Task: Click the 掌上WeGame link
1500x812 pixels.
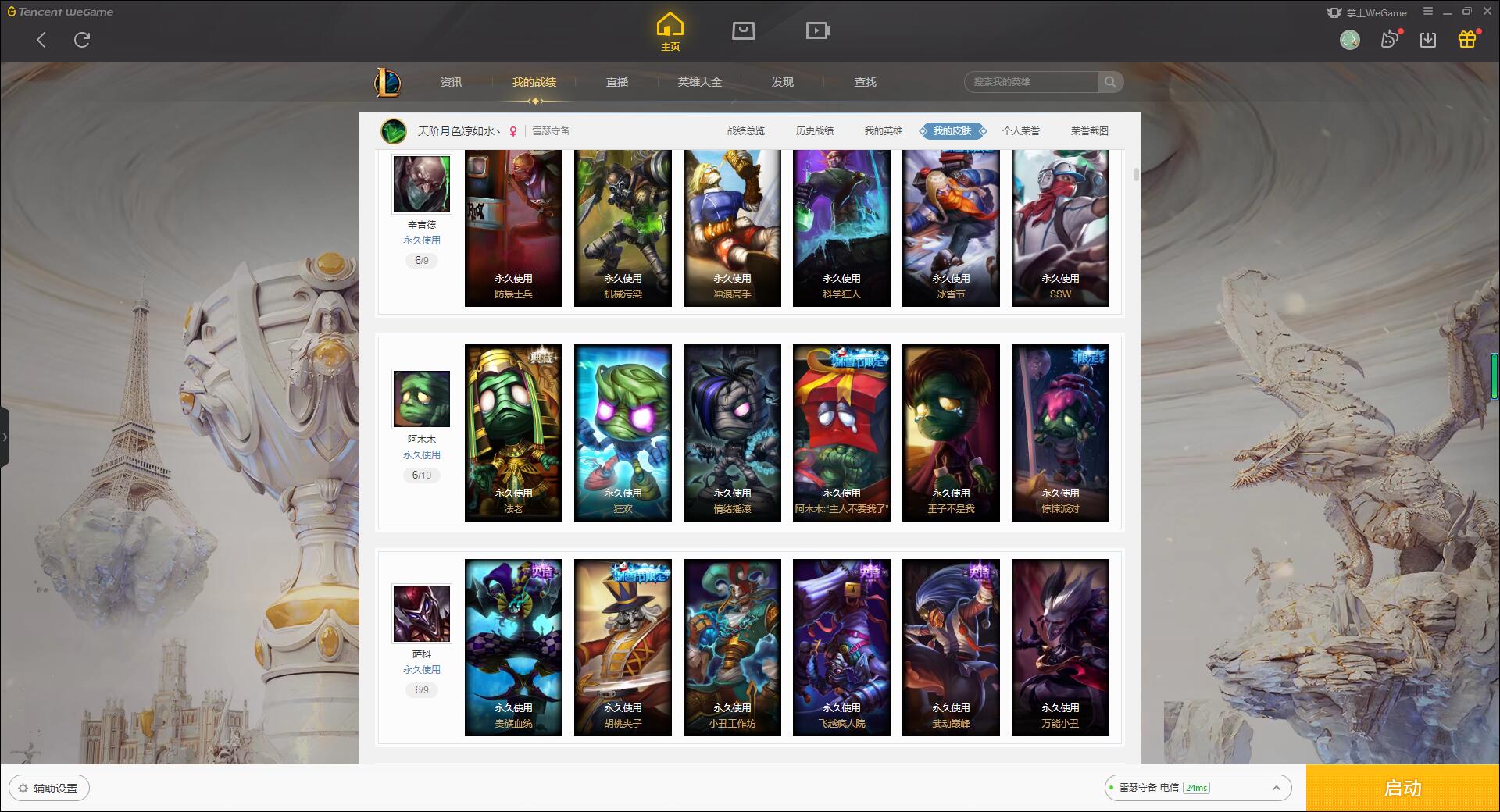Action: (x=1366, y=12)
